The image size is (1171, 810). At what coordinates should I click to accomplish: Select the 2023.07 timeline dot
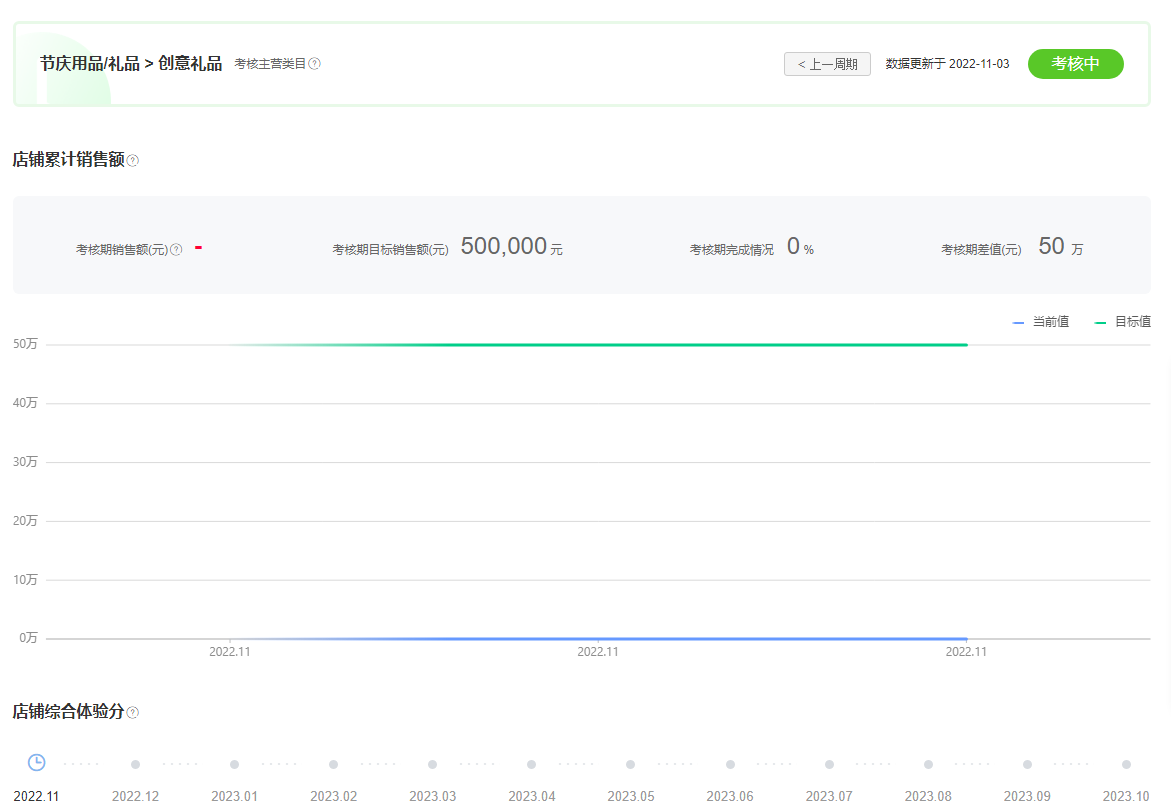click(829, 764)
